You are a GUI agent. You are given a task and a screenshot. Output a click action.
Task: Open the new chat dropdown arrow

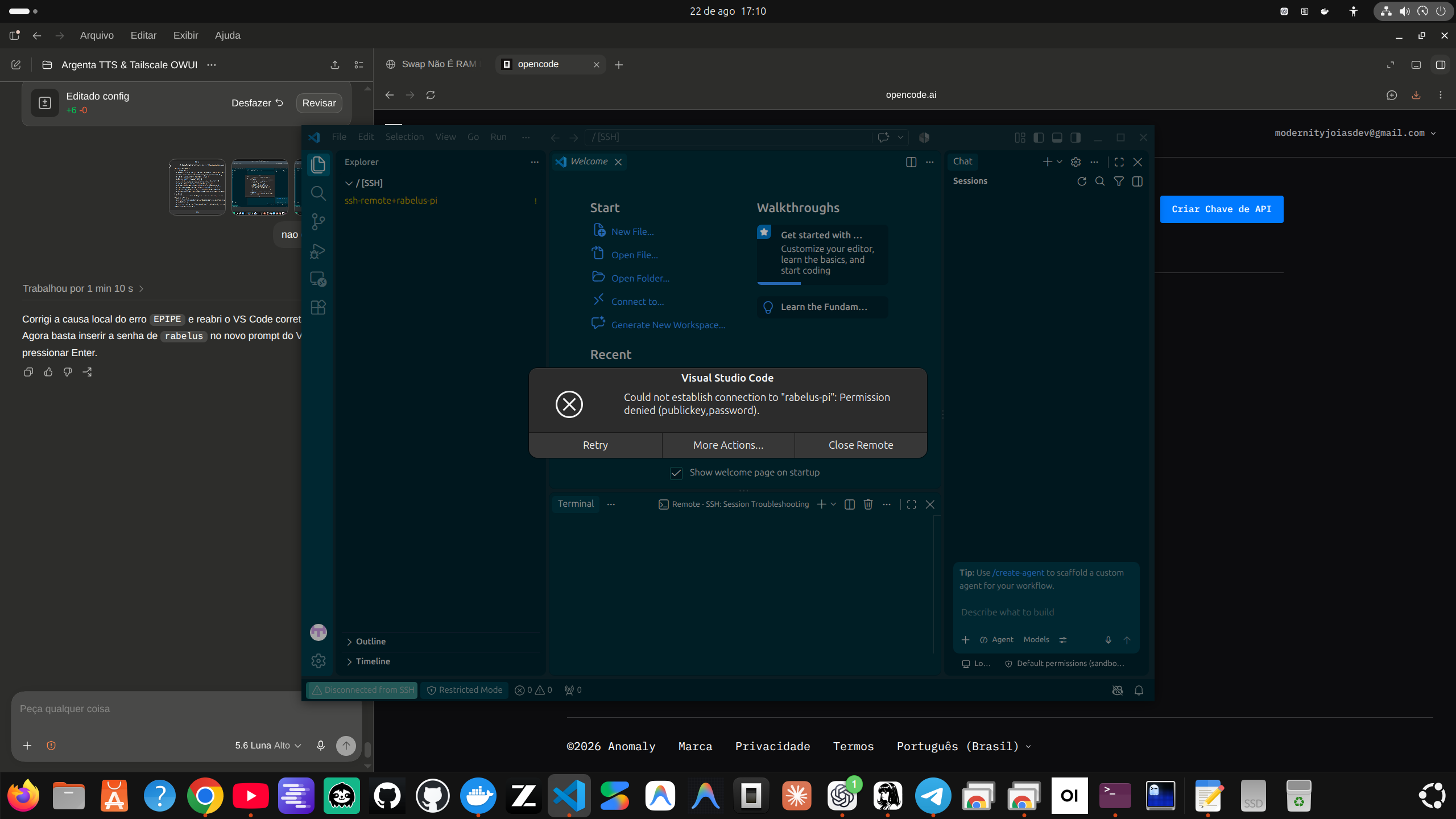[1060, 162]
